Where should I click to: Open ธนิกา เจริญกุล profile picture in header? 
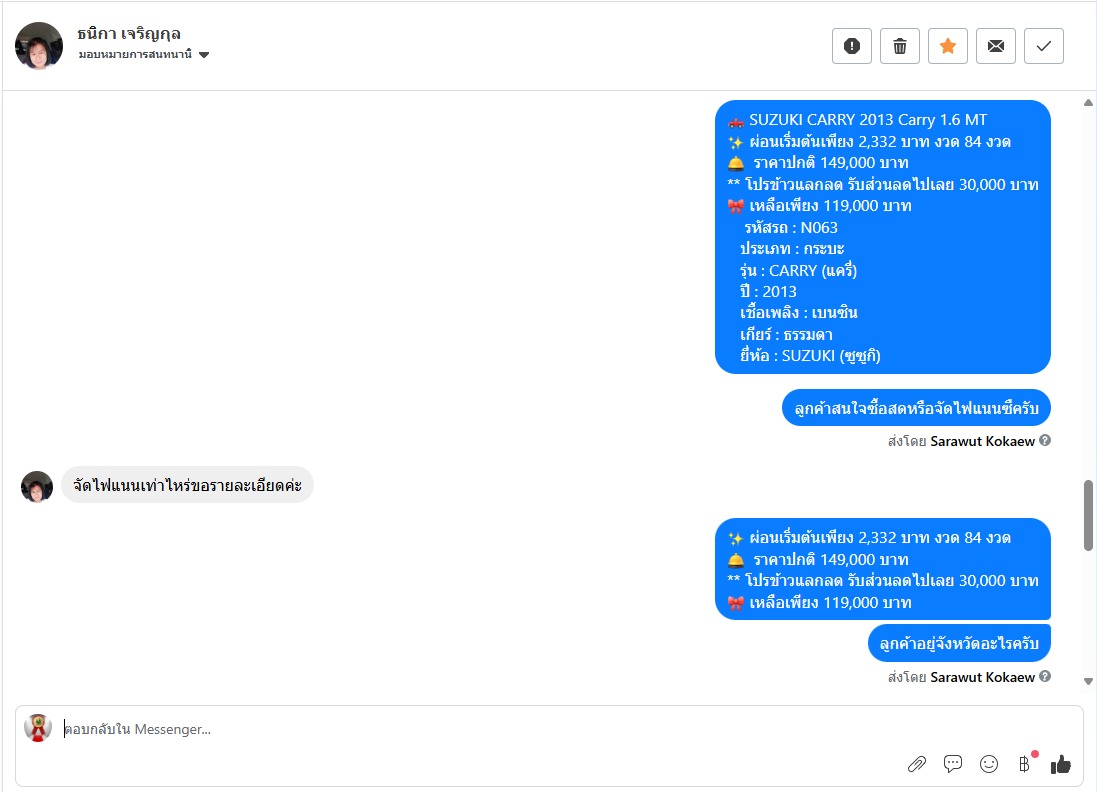pos(38,46)
